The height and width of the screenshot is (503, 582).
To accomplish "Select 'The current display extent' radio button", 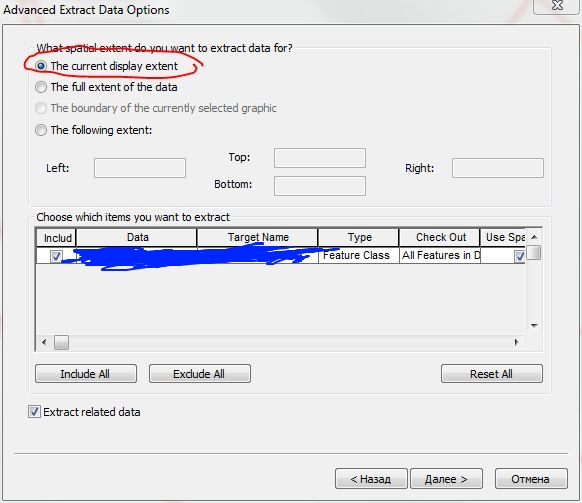I will [x=40, y=66].
